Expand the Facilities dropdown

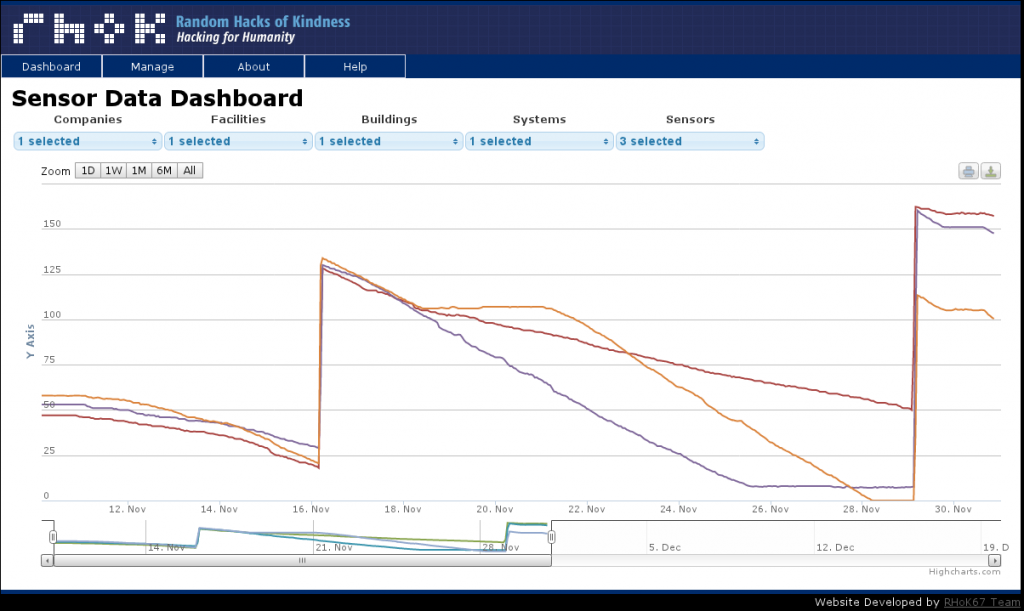click(238, 141)
